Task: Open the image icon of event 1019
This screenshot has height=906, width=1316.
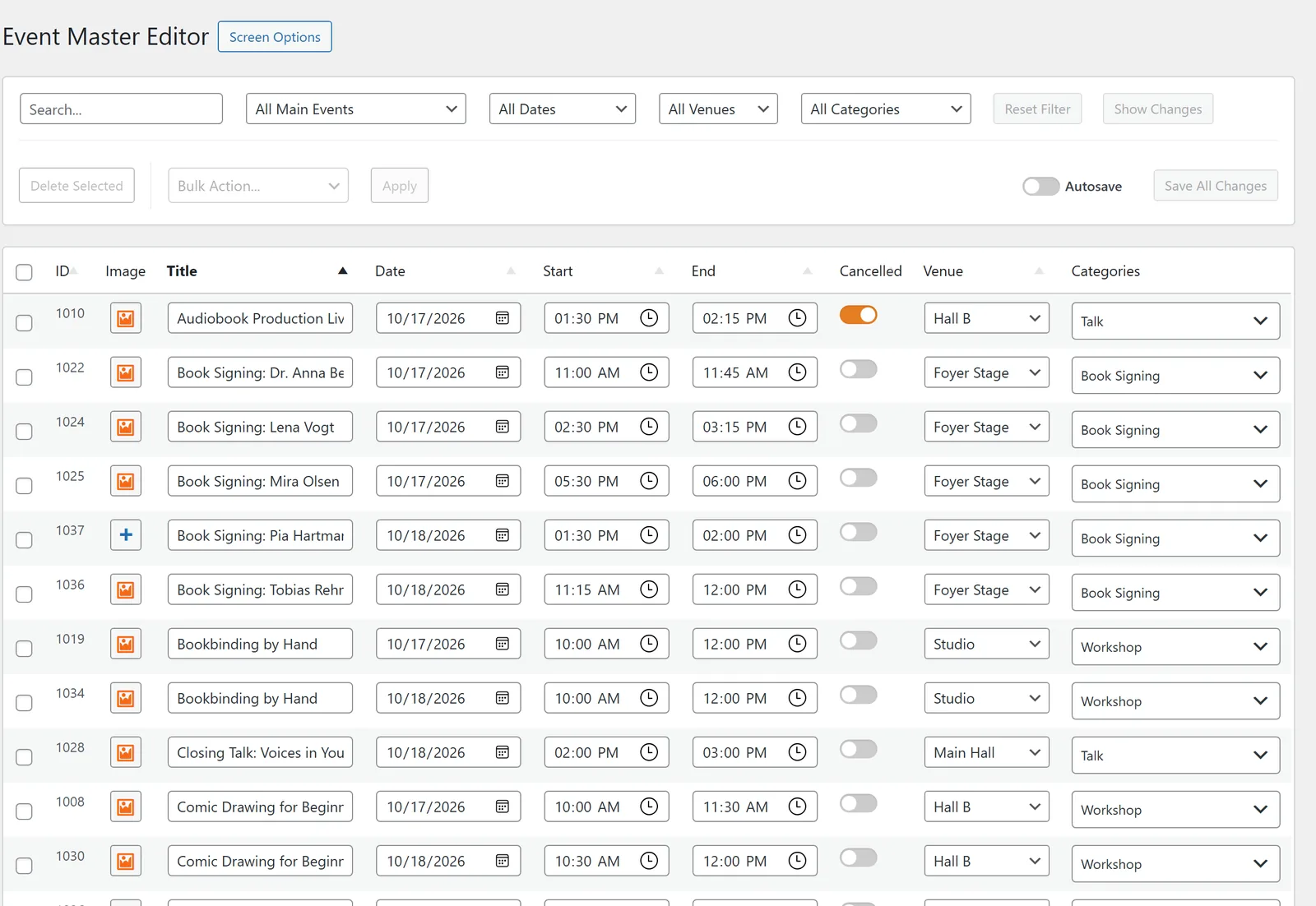Action: click(x=126, y=644)
